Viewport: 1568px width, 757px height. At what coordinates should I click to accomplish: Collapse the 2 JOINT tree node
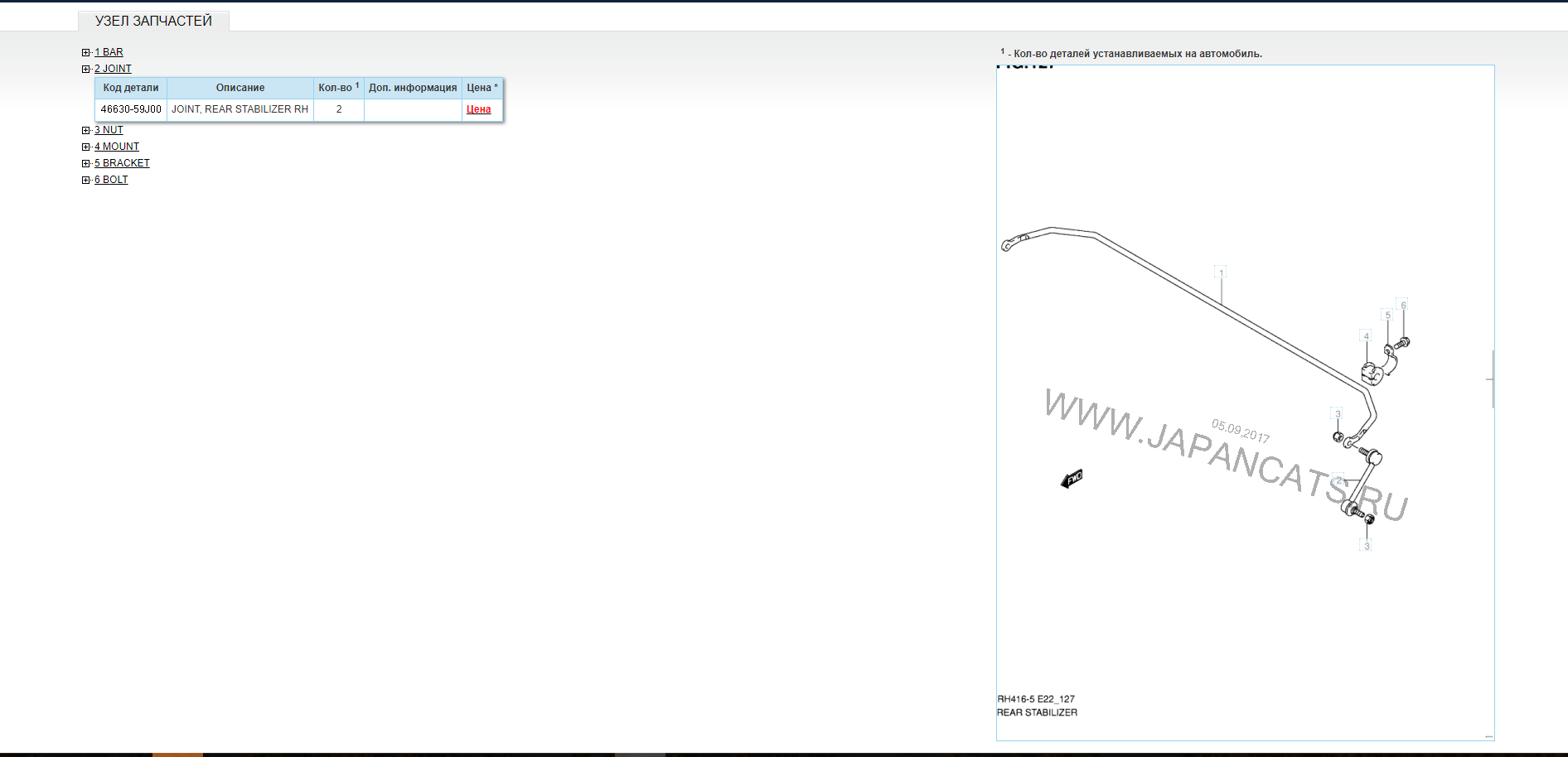(86, 69)
